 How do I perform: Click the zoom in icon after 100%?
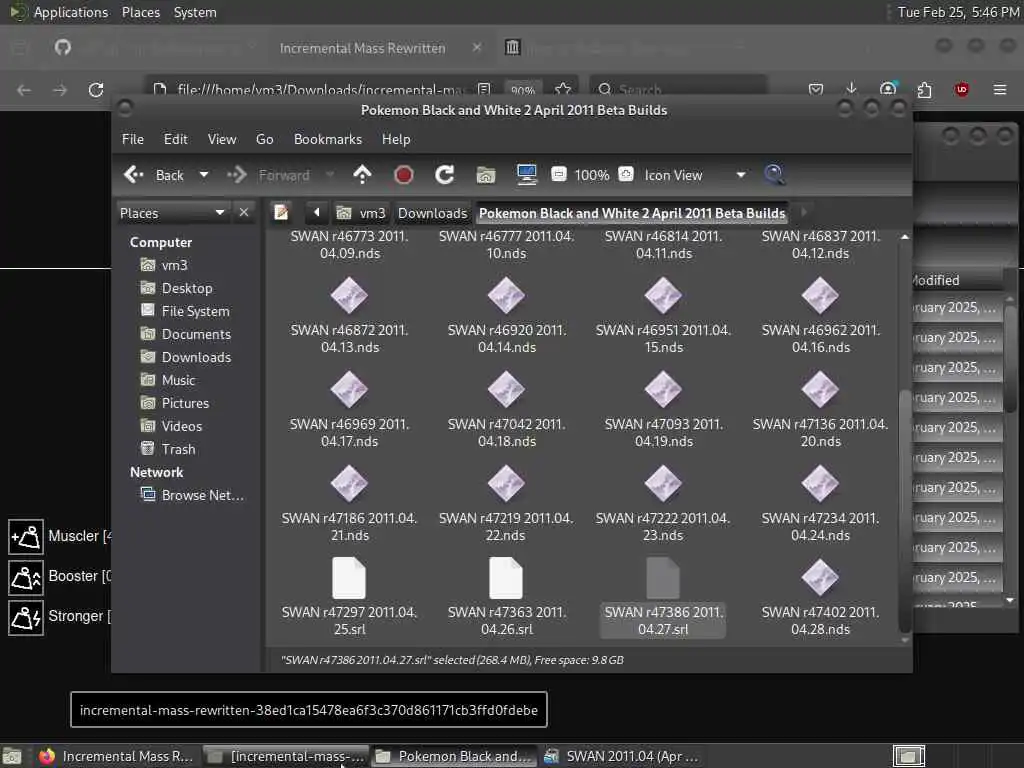click(626, 174)
